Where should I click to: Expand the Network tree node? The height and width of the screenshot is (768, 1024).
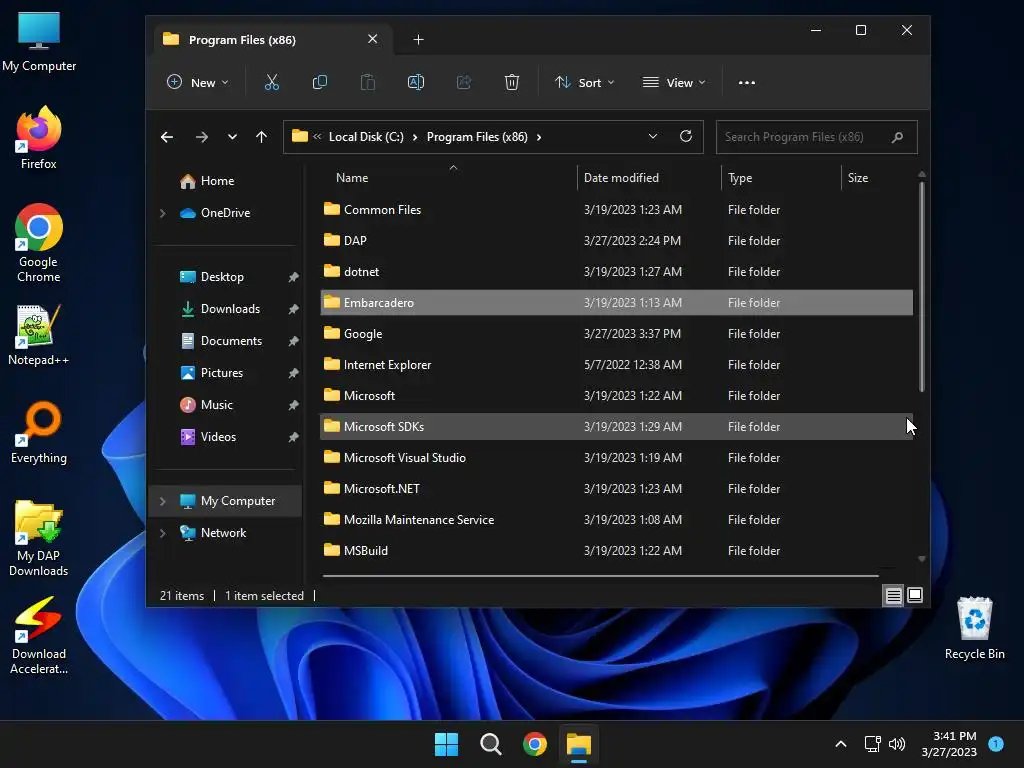pyautogui.click(x=163, y=533)
